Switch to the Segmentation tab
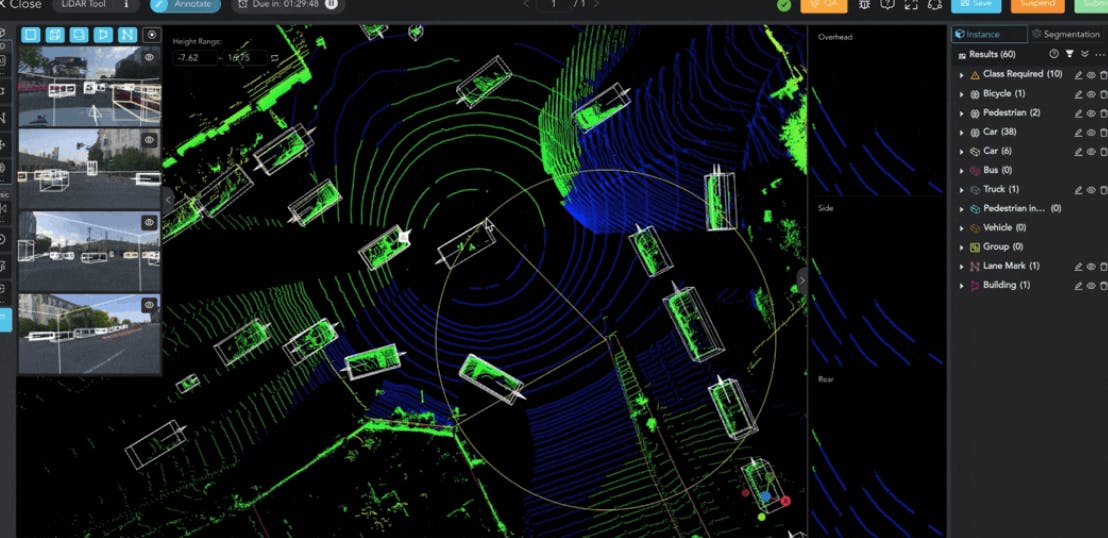This screenshot has height=538, width=1108. click(x=1066, y=34)
